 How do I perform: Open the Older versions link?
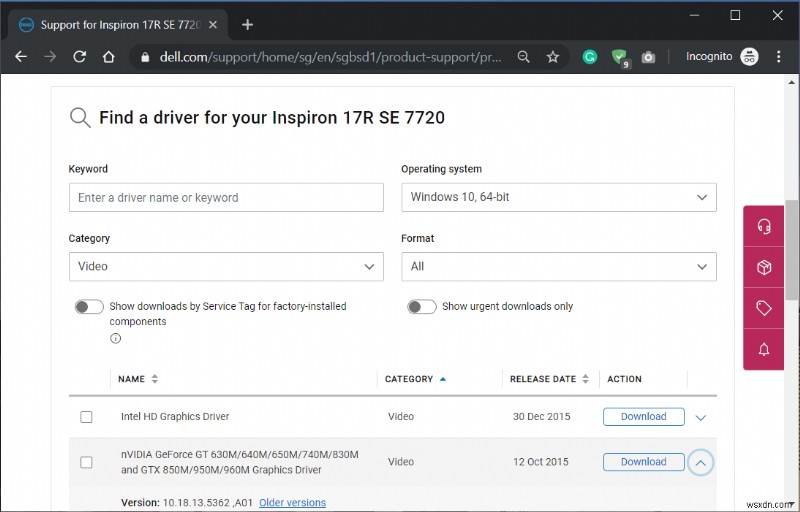pyautogui.click(x=292, y=503)
